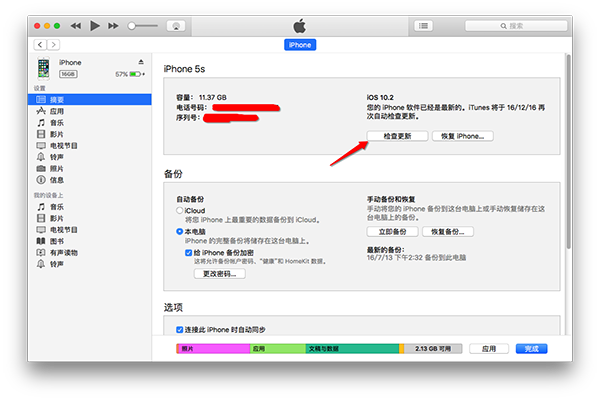Select the 本电脑 backup radio button

coord(179,232)
